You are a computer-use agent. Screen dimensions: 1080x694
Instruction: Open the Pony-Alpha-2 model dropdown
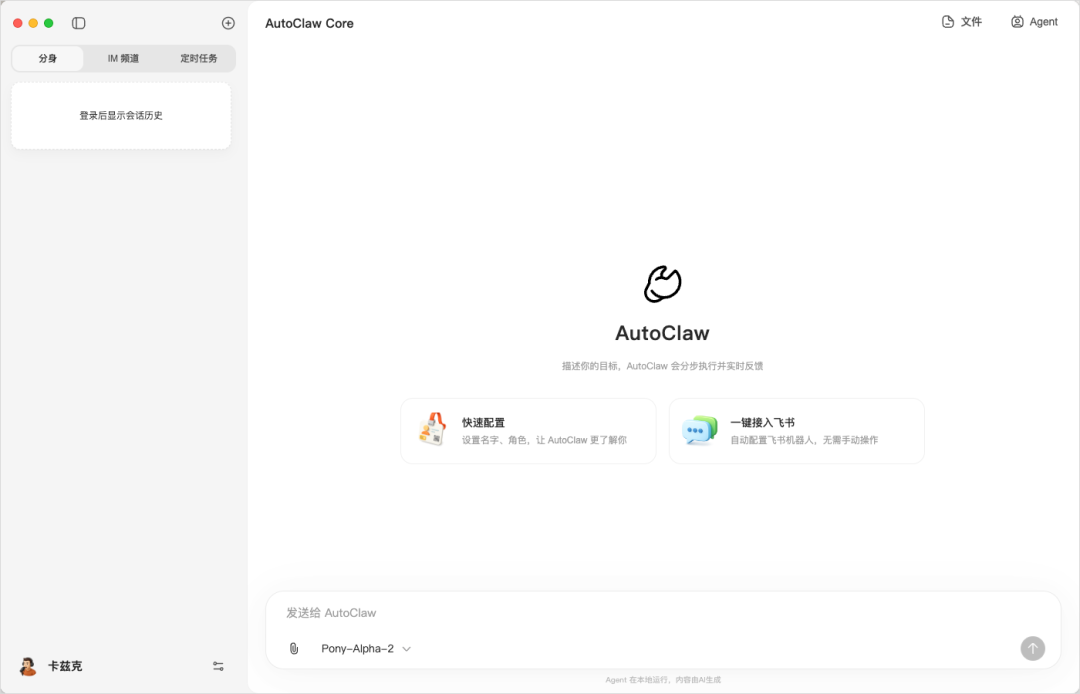pyautogui.click(x=366, y=649)
